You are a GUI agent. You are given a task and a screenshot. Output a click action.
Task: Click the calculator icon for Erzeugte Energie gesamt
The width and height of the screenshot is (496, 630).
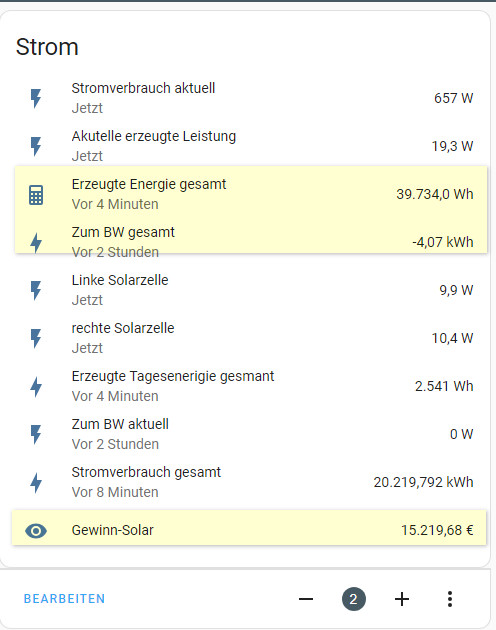pos(36,195)
